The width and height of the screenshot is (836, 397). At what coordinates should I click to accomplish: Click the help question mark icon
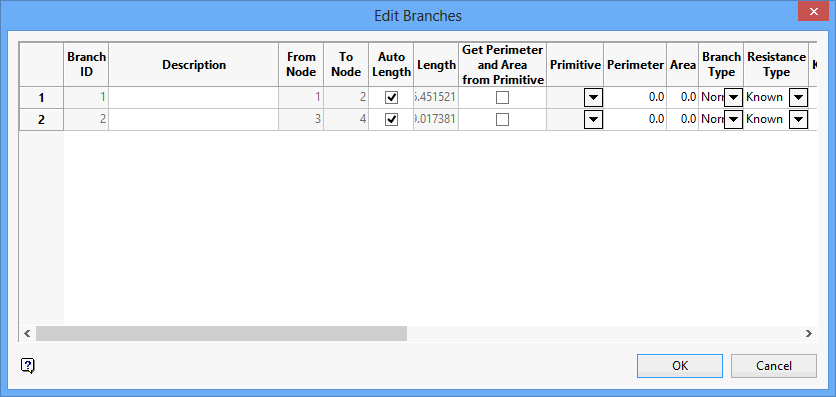pos(28,366)
